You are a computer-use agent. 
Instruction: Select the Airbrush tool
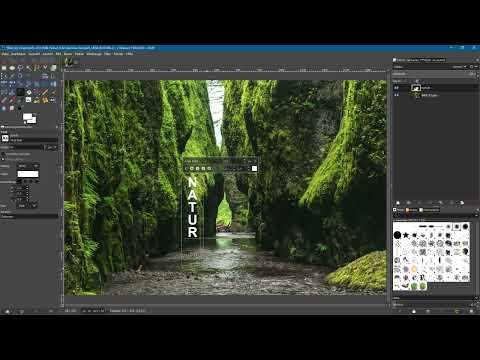pyautogui.click(x=12, y=100)
